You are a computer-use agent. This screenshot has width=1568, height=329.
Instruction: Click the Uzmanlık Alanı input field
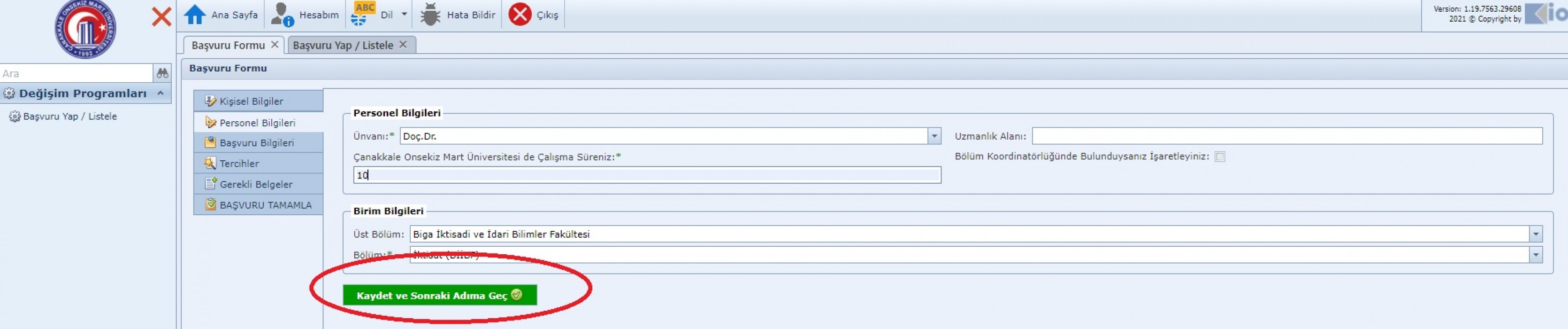(x=1287, y=136)
